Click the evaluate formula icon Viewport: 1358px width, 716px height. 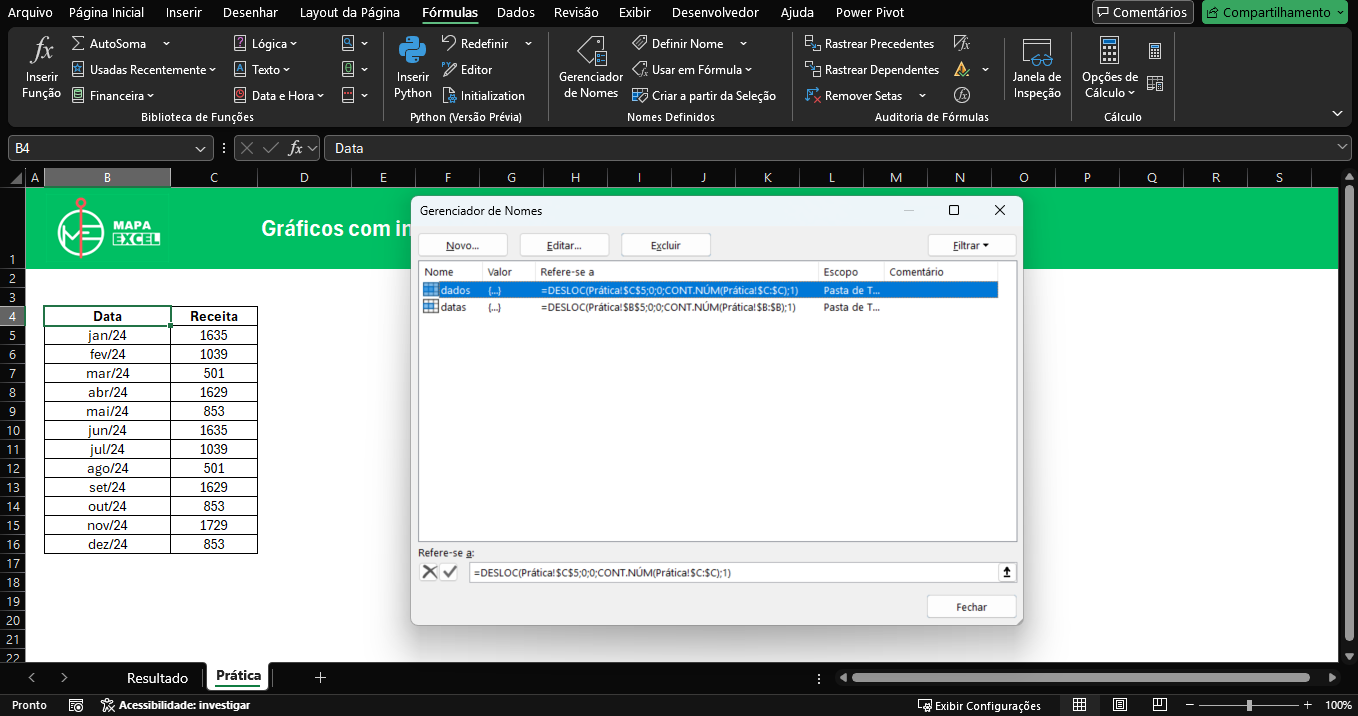962,96
